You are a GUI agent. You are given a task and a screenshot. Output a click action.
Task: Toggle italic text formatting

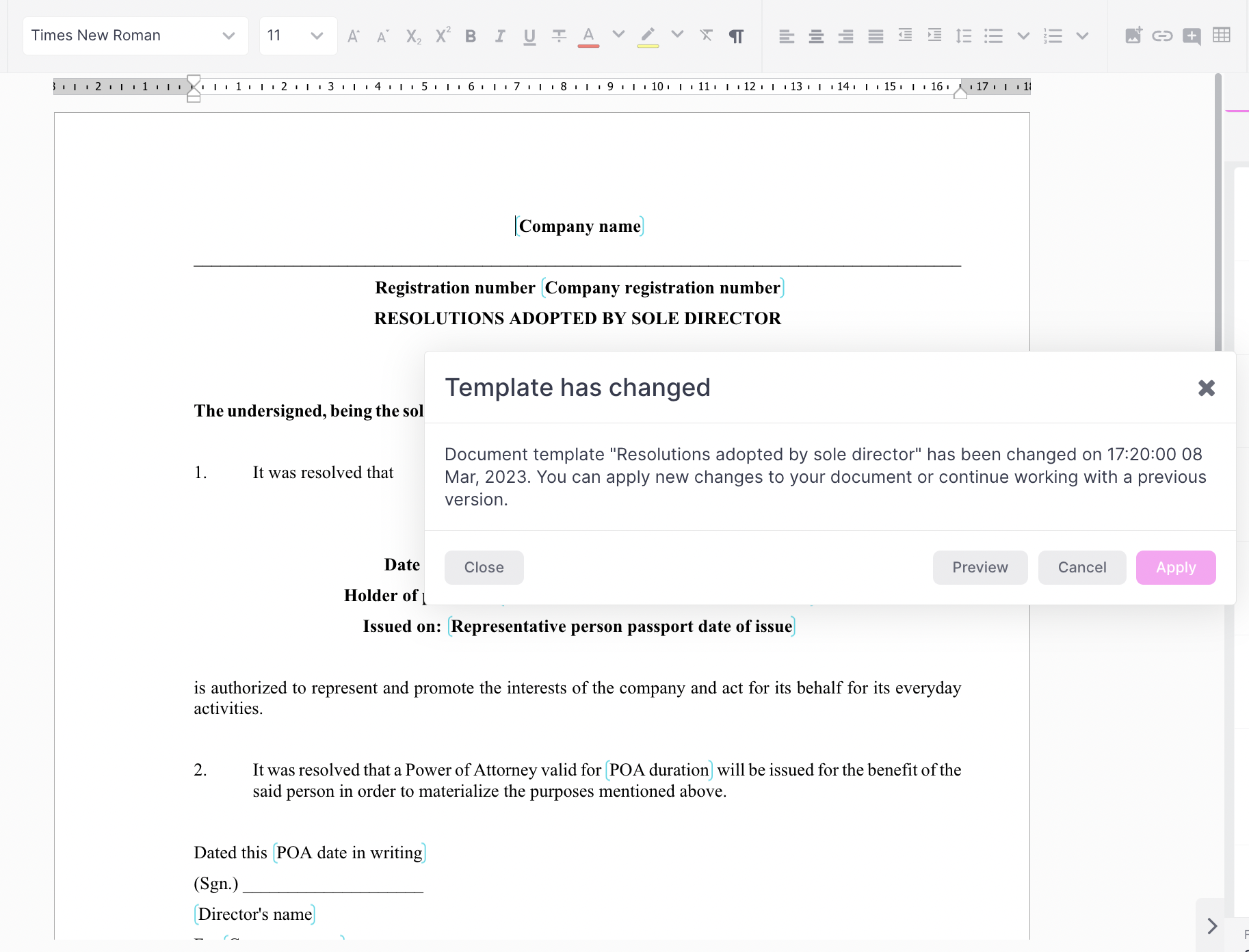[x=500, y=36]
